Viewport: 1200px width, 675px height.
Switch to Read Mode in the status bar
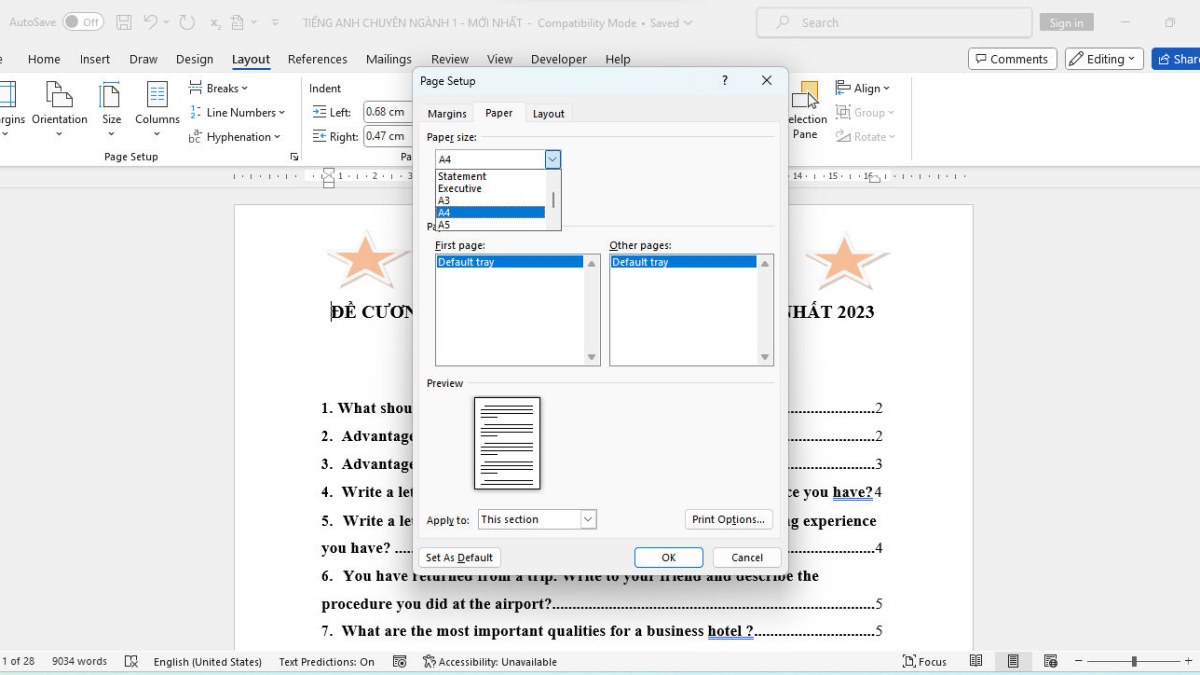click(976, 661)
